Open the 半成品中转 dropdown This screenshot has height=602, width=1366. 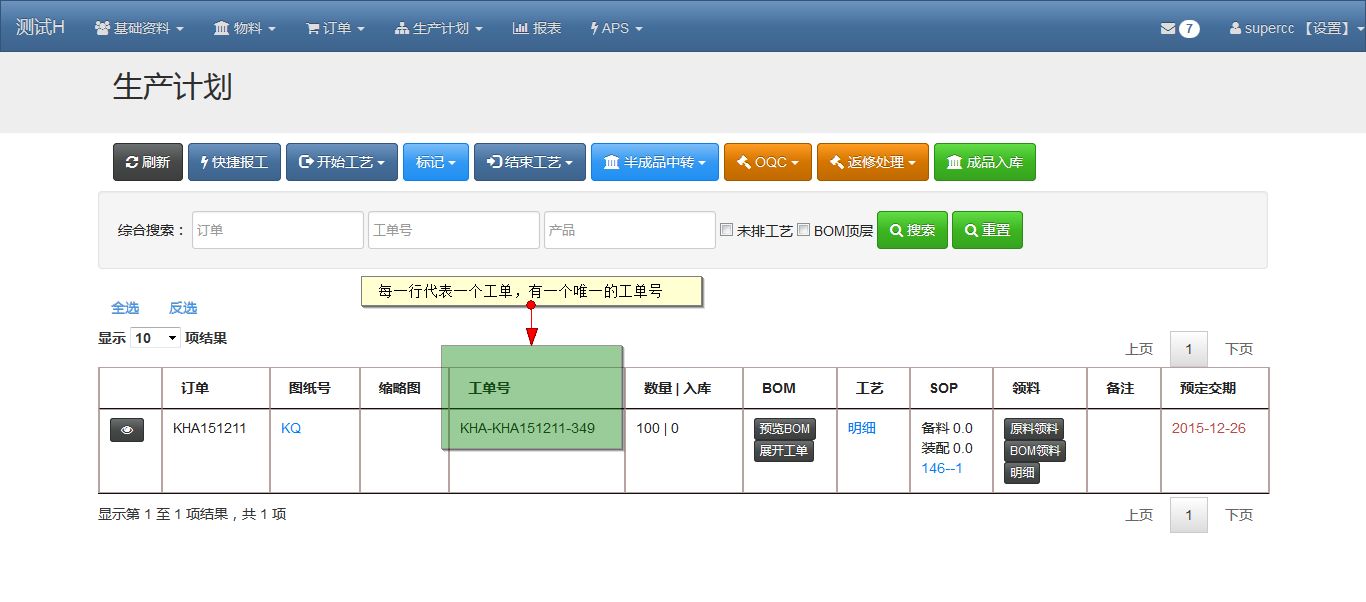(655, 162)
